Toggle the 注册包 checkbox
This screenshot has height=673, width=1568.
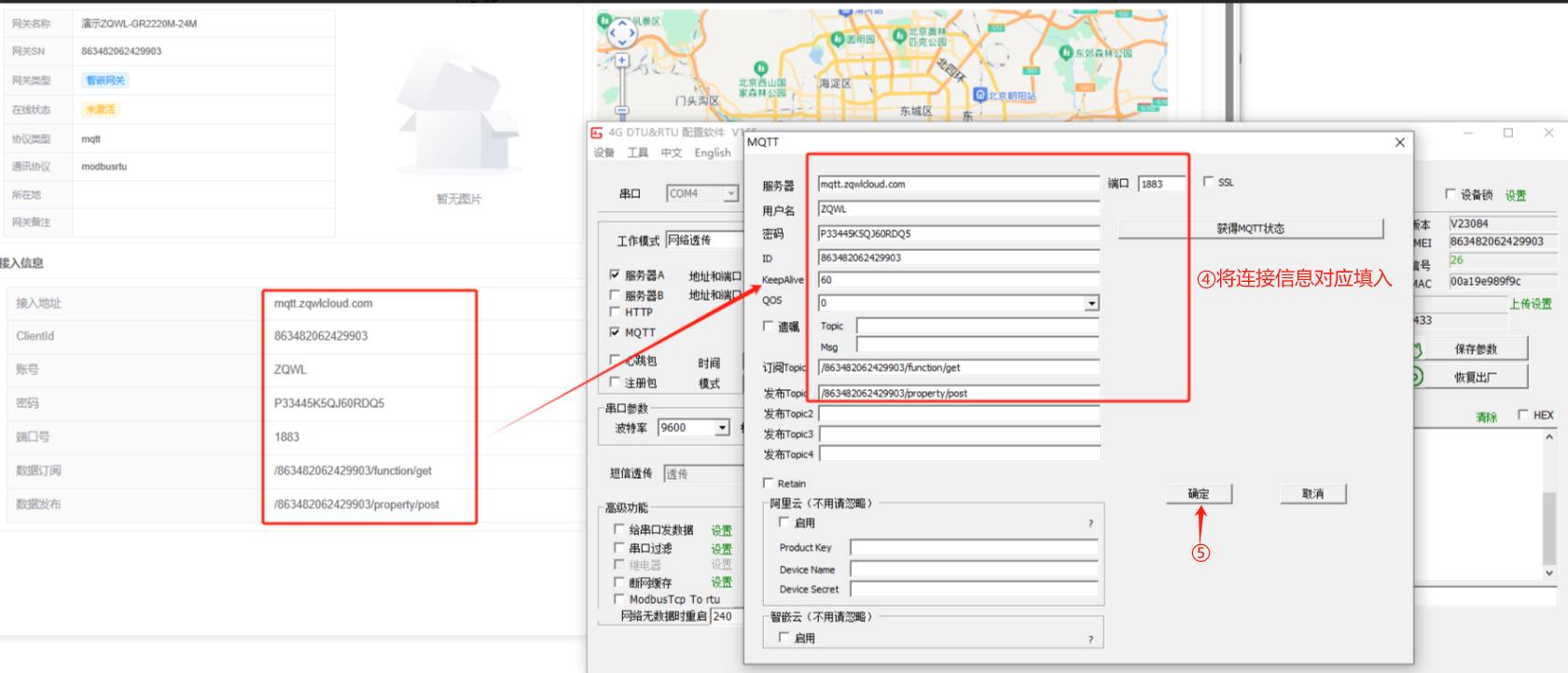point(615,382)
